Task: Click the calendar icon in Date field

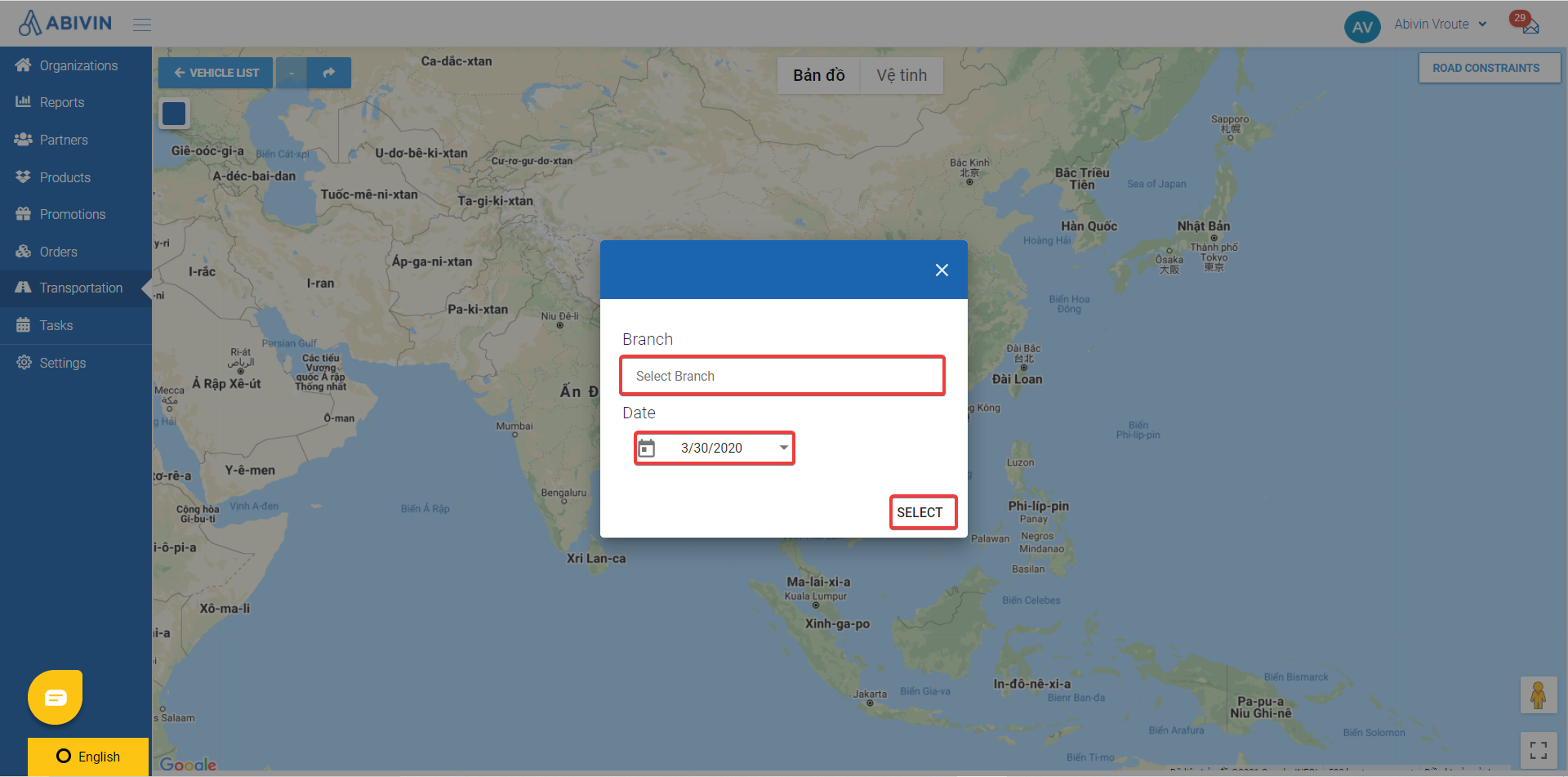Action: click(x=647, y=448)
